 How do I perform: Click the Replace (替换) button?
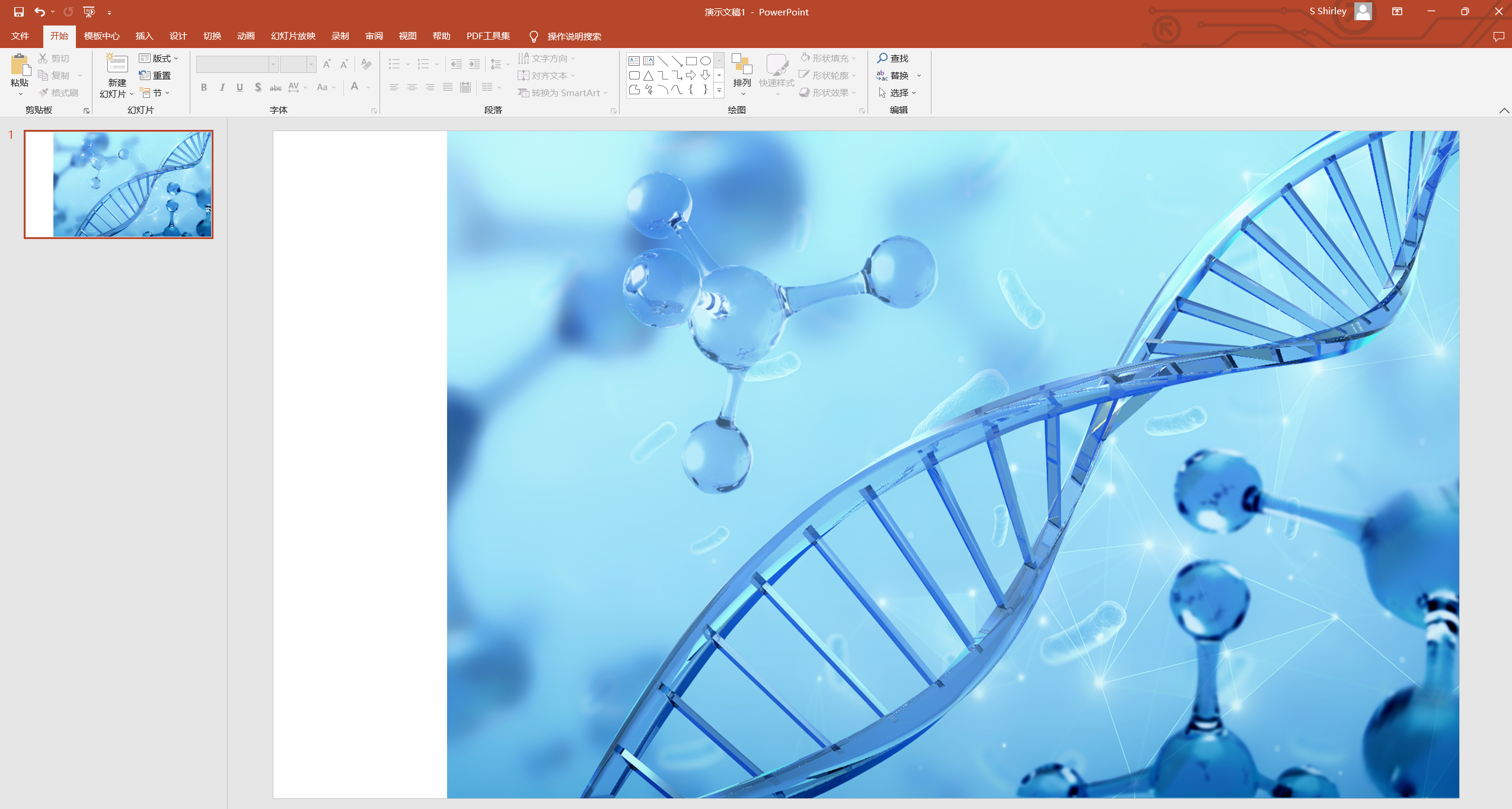(898, 75)
